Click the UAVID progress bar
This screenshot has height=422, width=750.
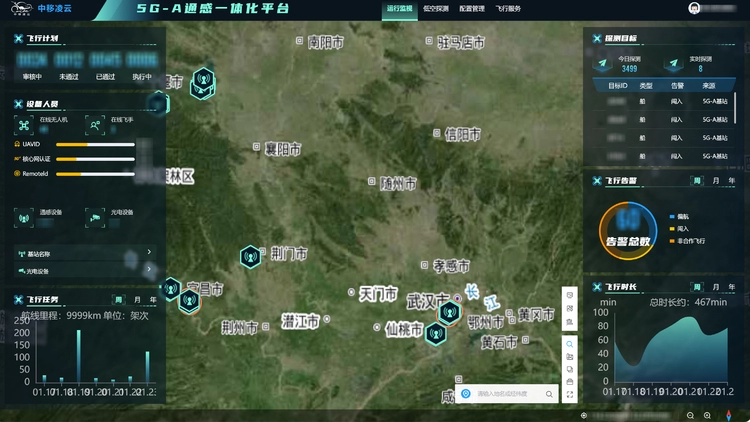point(95,144)
